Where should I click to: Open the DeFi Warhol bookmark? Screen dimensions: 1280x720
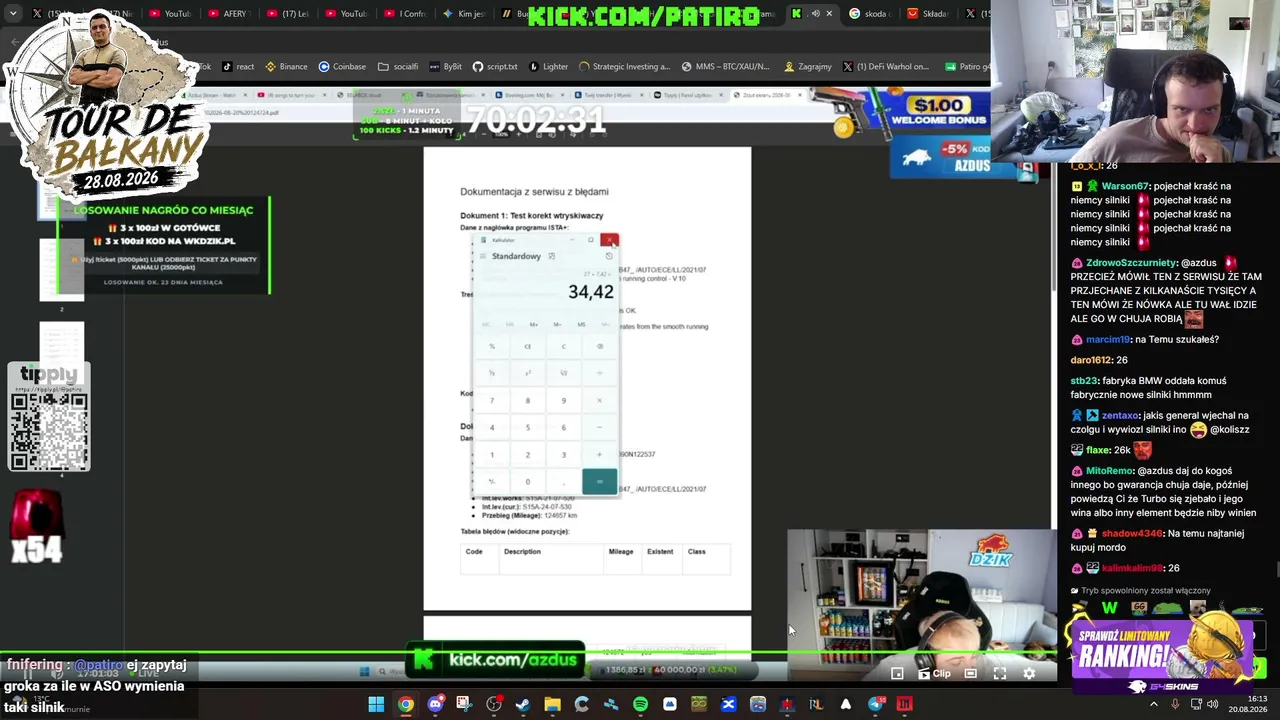(x=886, y=67)
